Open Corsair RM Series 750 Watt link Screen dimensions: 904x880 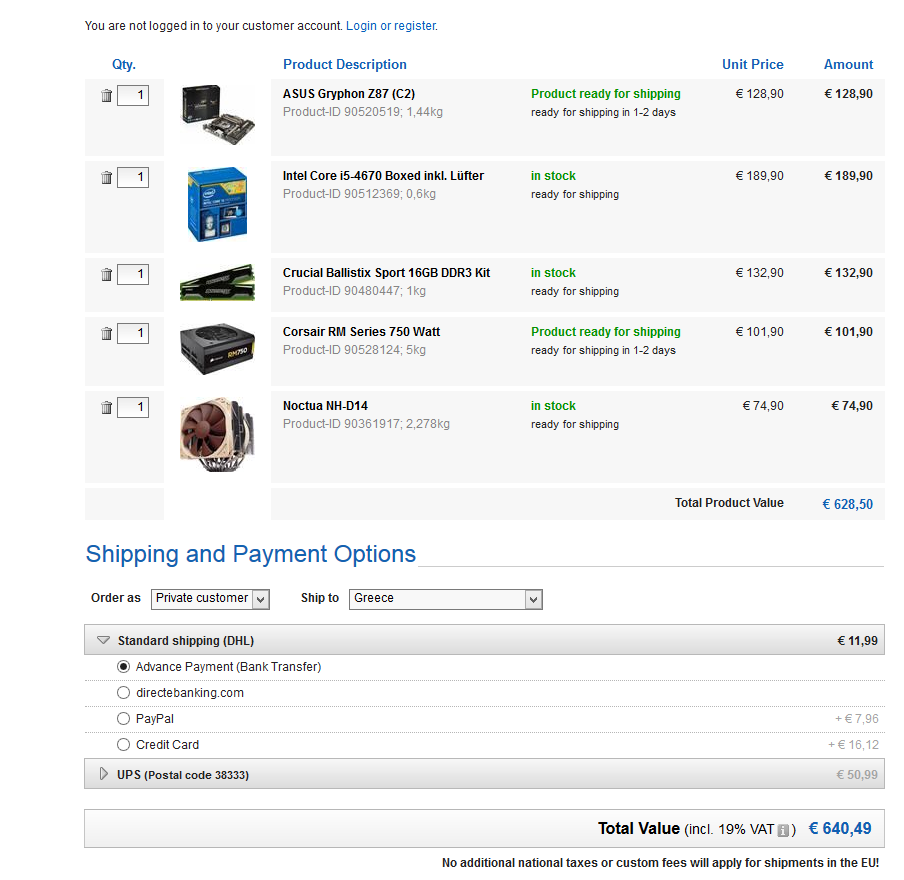pyautogui.click(x=361, y=332)
